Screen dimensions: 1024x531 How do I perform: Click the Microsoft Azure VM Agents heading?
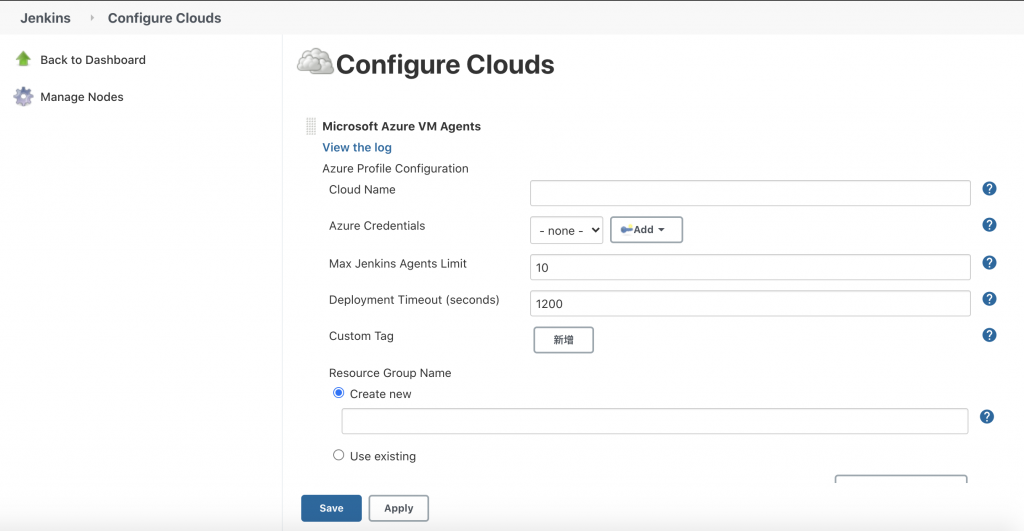point(402,126)
